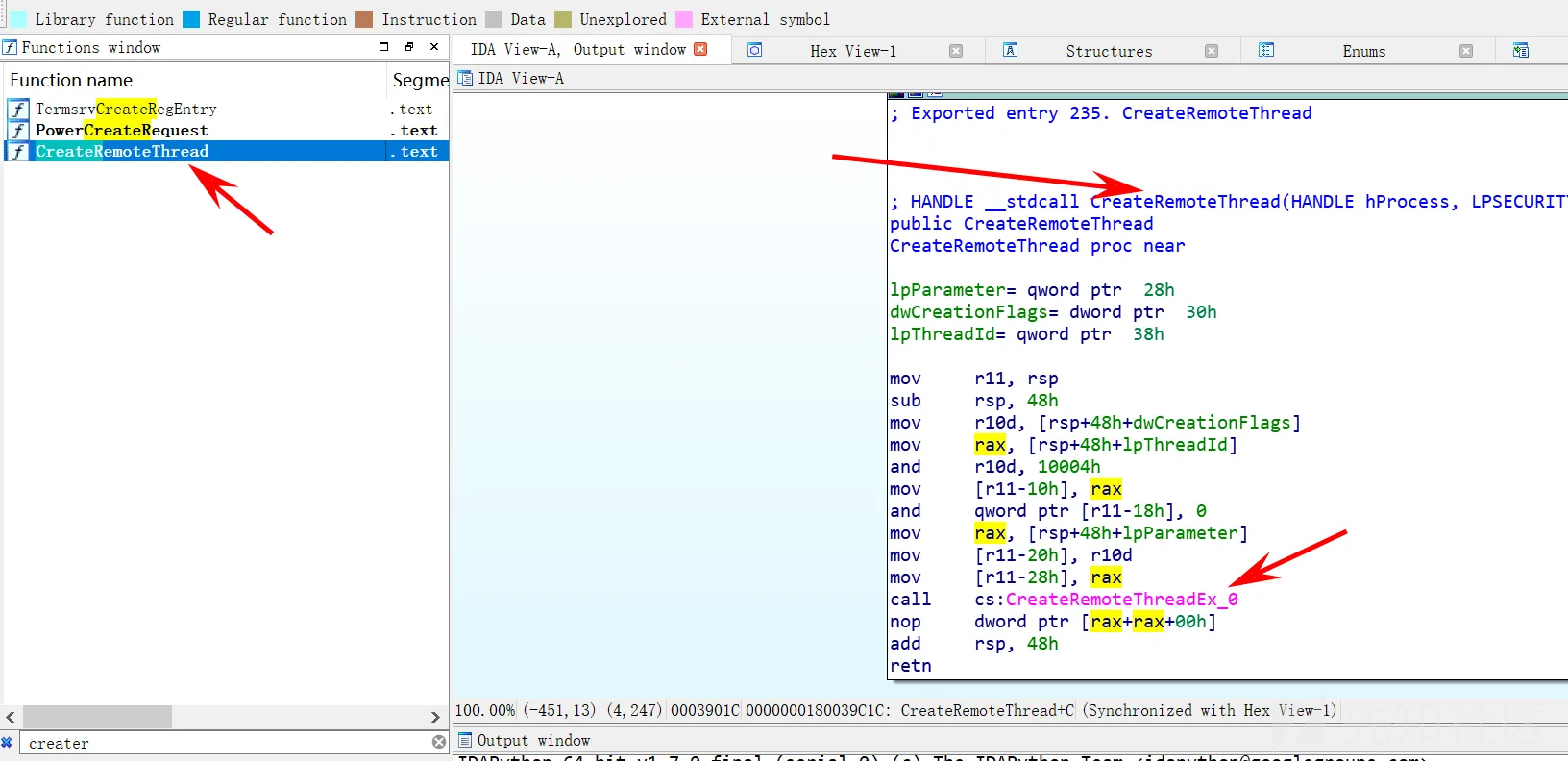The height and width of the screenshot is (761, 1568).
Task: Click the CreateRemoteThread proc near line
Action: click(x=1038, y=246)
